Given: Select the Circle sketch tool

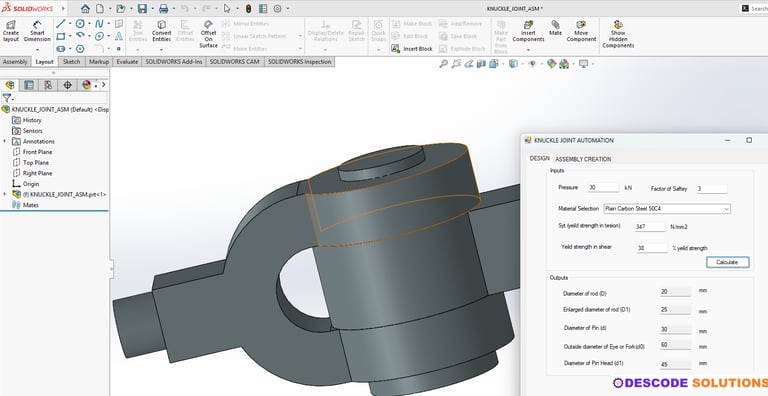Looking at the screenshot, I should pos(80,24).
